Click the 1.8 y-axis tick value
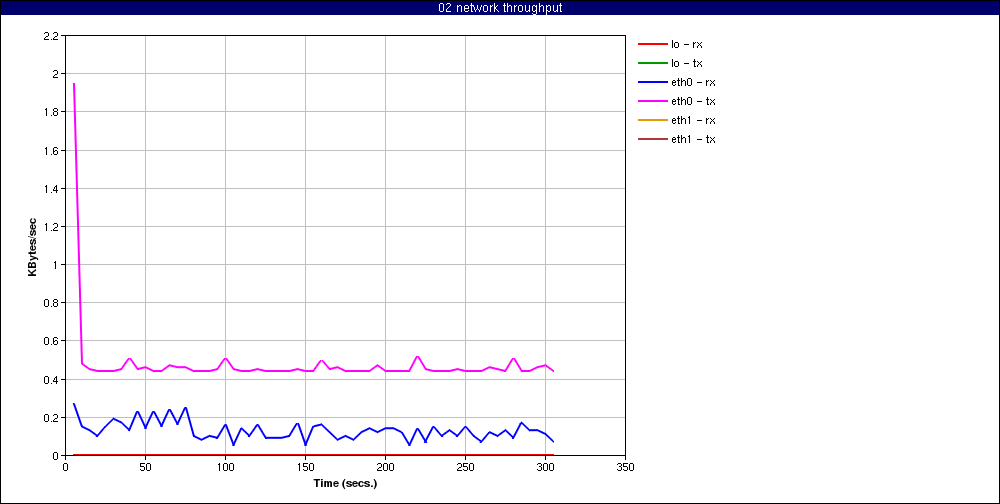 (51, 112)
